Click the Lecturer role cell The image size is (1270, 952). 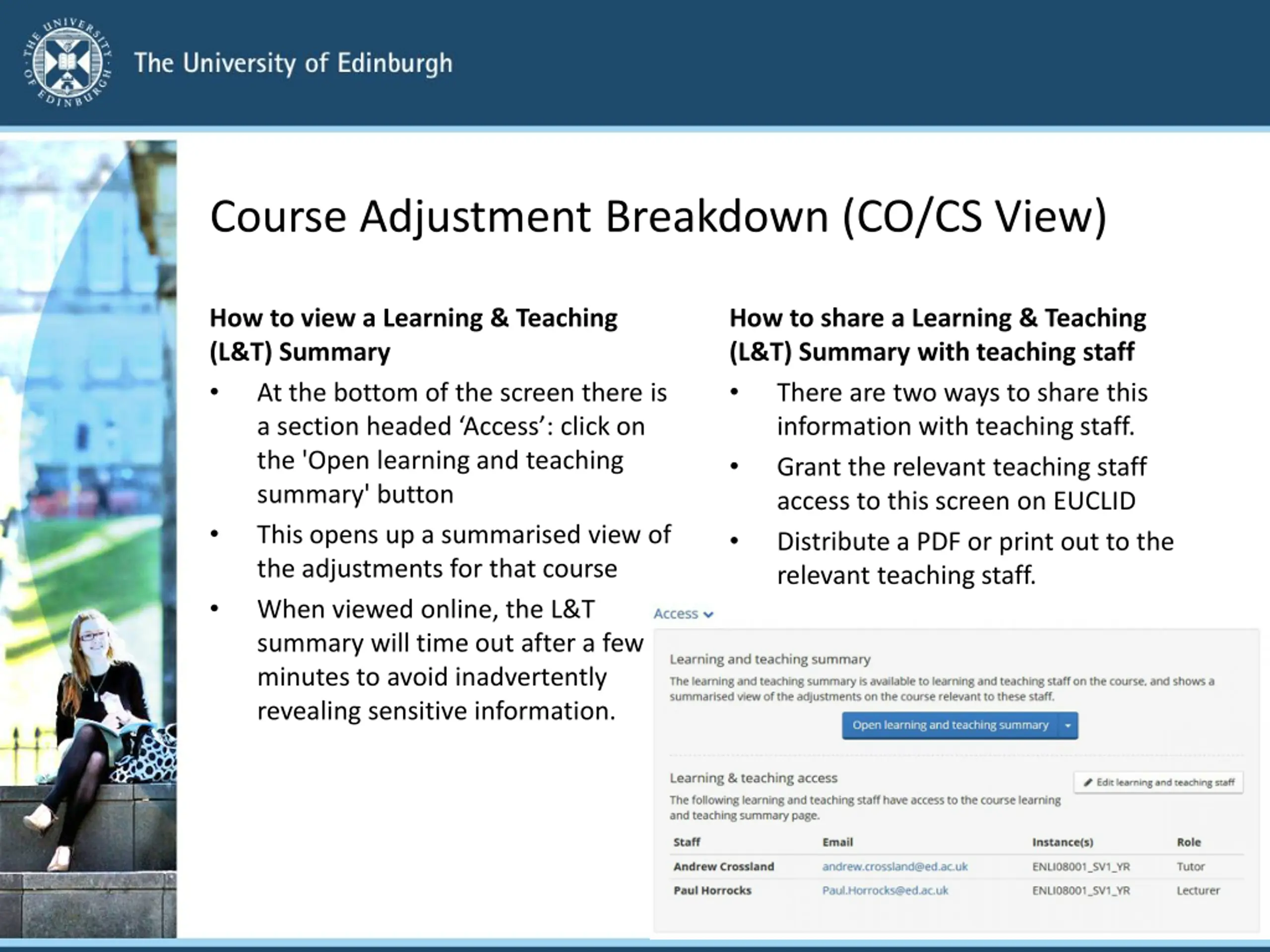(x=1198, y=891)
